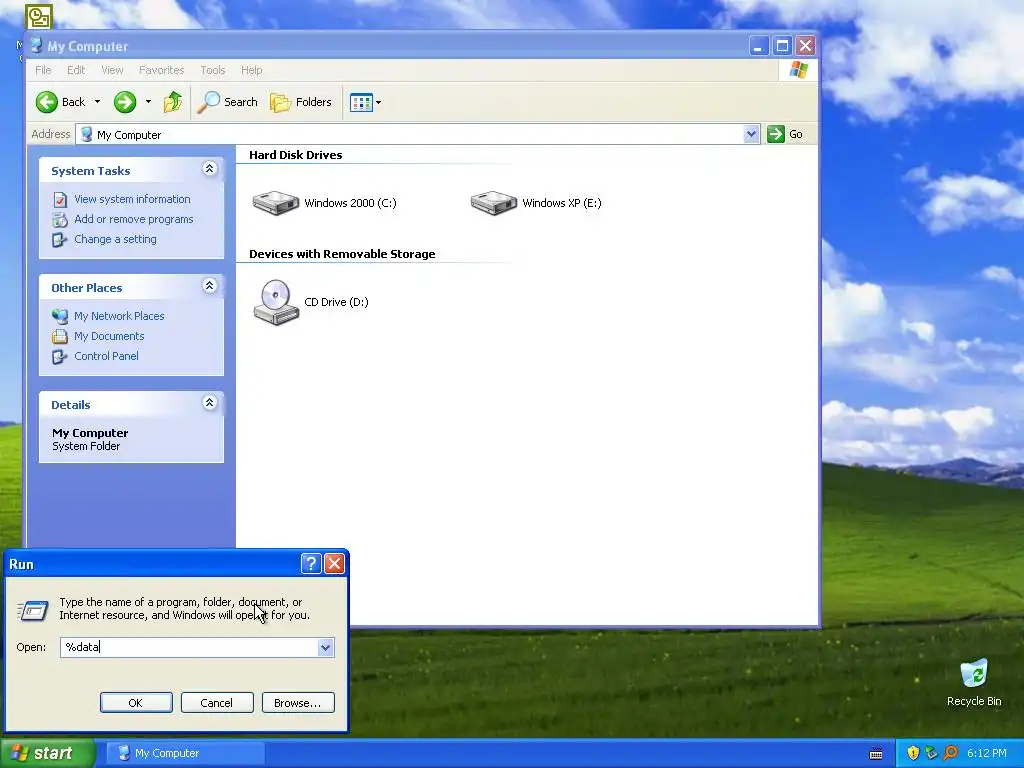This screenshot has height=768, width=1024.
Task: Click the keyboard icon on taskbar
Action: click(876, 754)
